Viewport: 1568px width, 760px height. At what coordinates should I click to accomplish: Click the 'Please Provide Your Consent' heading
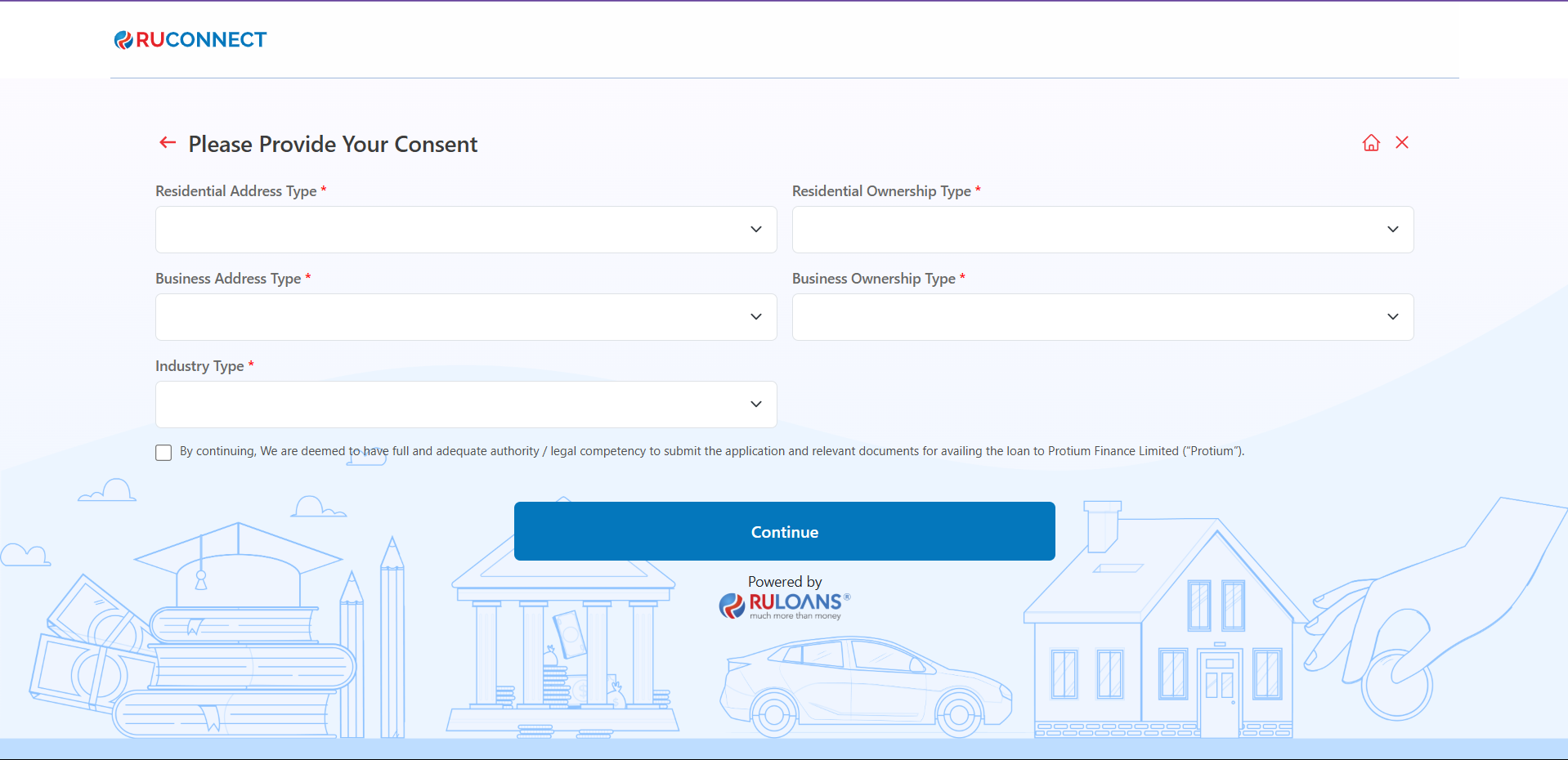333,144
